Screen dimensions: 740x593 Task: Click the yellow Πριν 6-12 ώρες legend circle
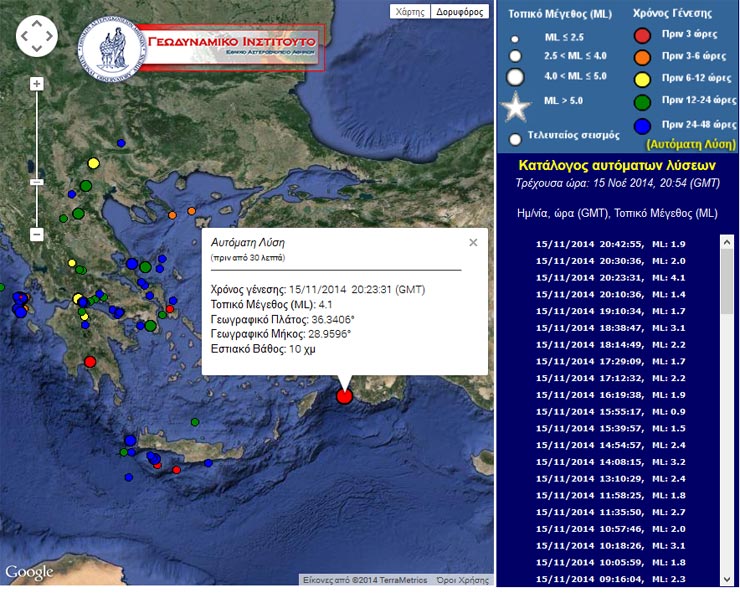[x=642, y=79]
